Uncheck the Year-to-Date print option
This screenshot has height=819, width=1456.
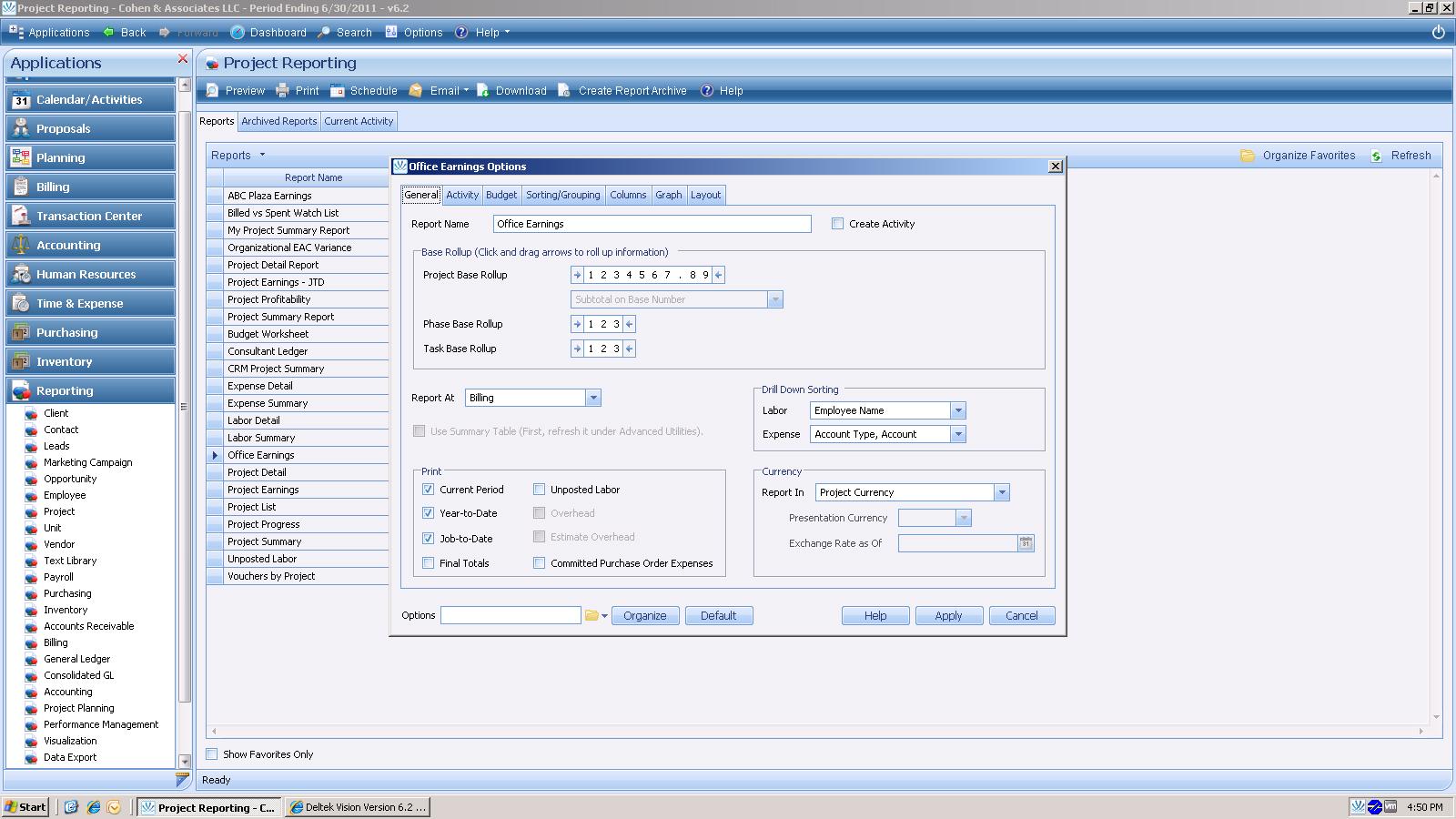[x=429, y=513]
